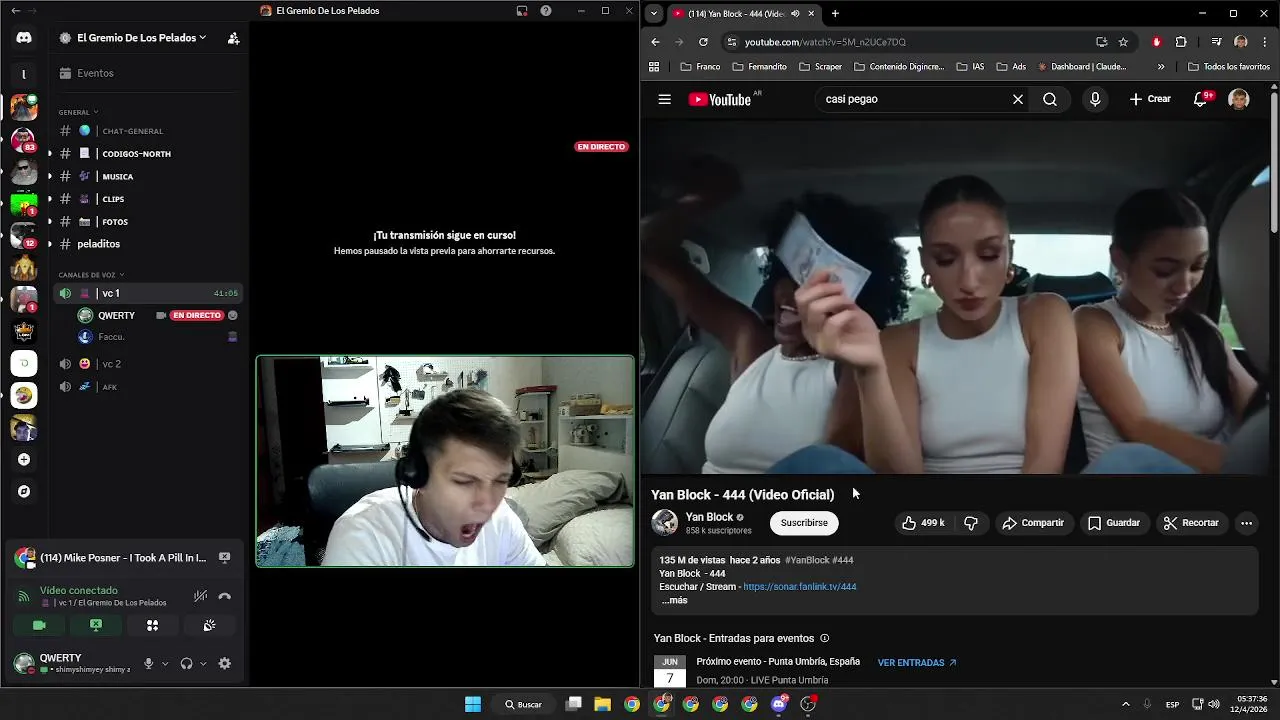Image resolution: width=1280 pixels, height=720 pixels.
Task: Toggle the Discord camera button
Action: coord(39,625)
